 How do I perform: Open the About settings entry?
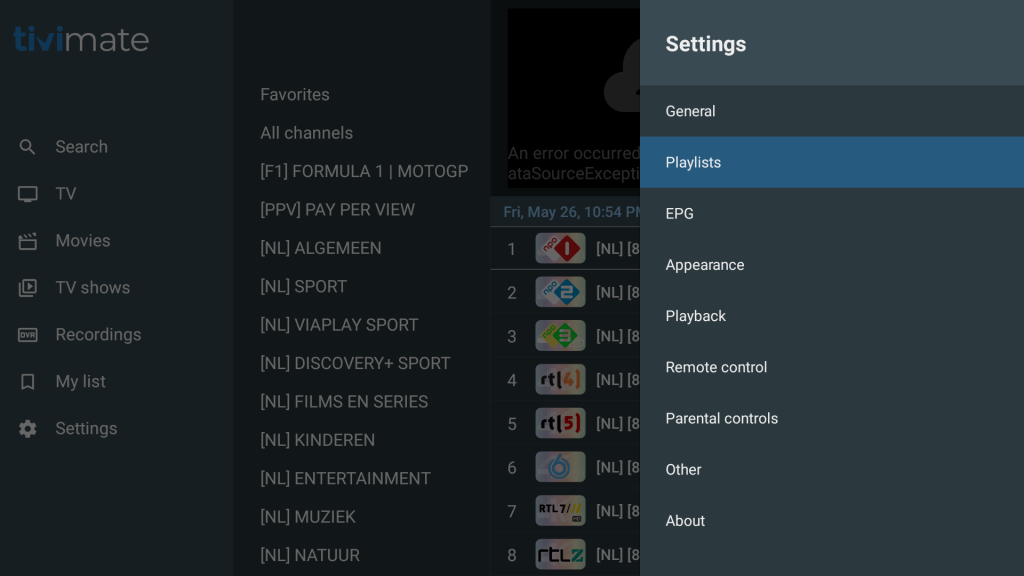point(685,521)
